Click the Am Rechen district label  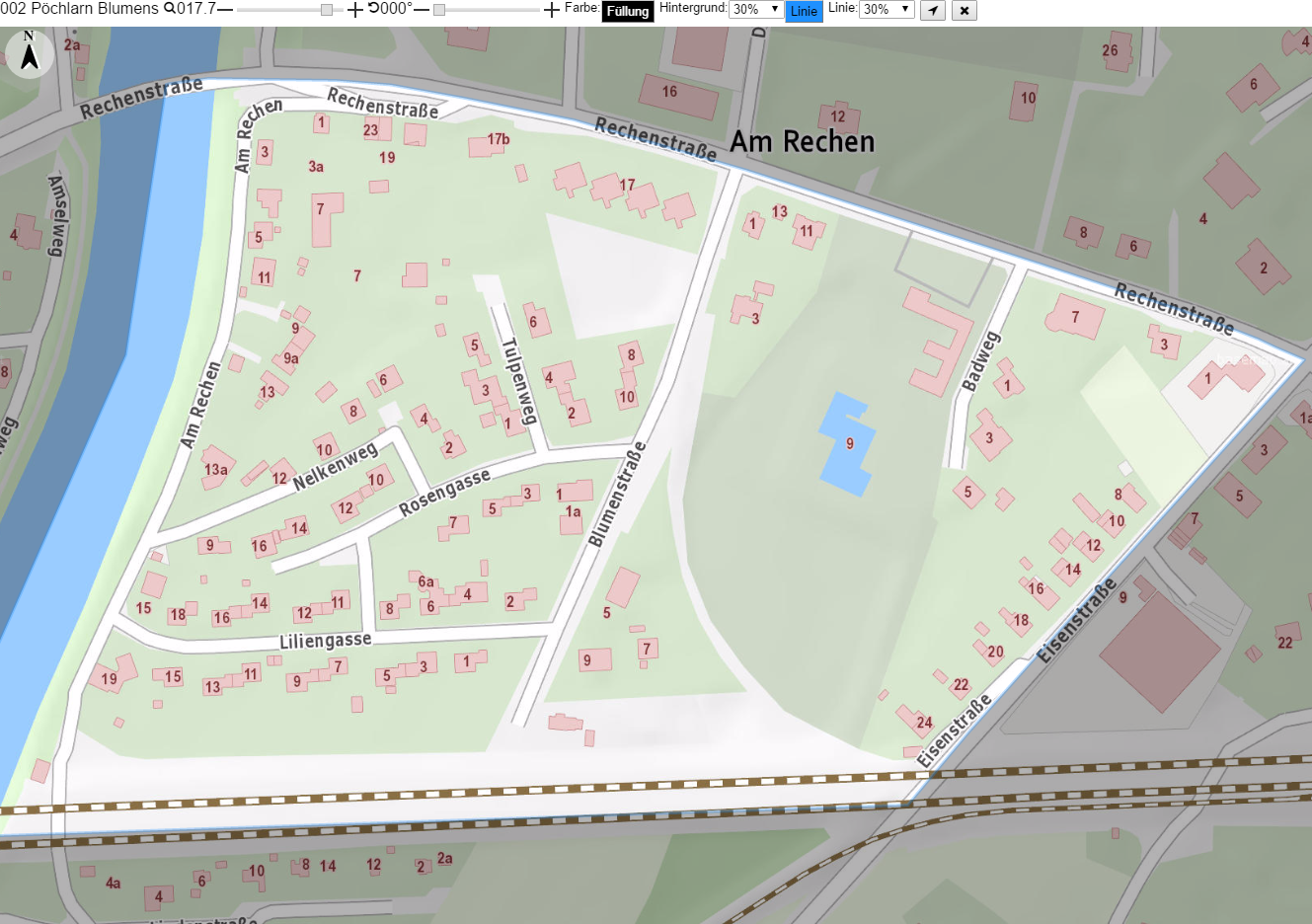[x=802, y=142]
